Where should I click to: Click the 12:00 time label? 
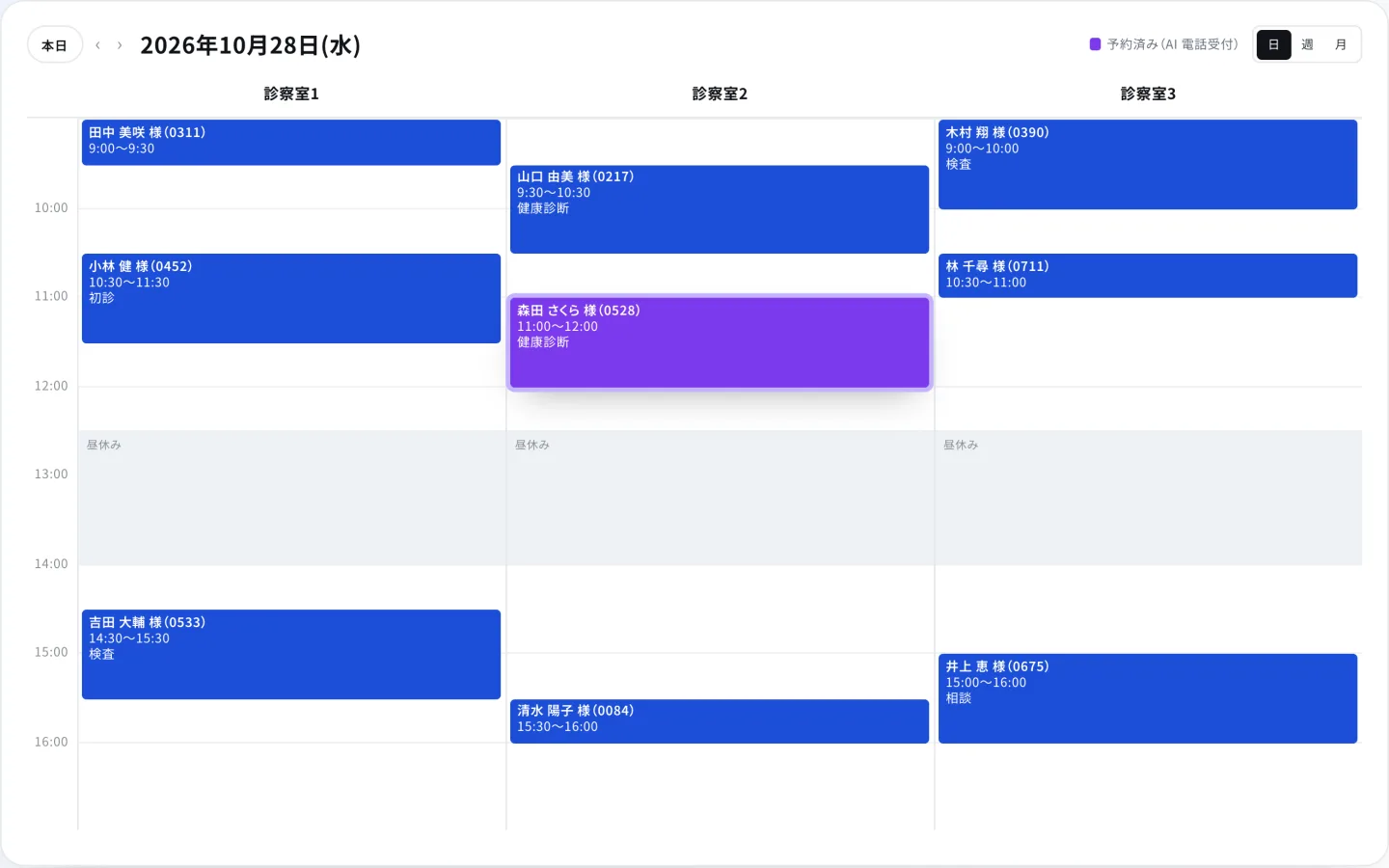pos(51,386)
